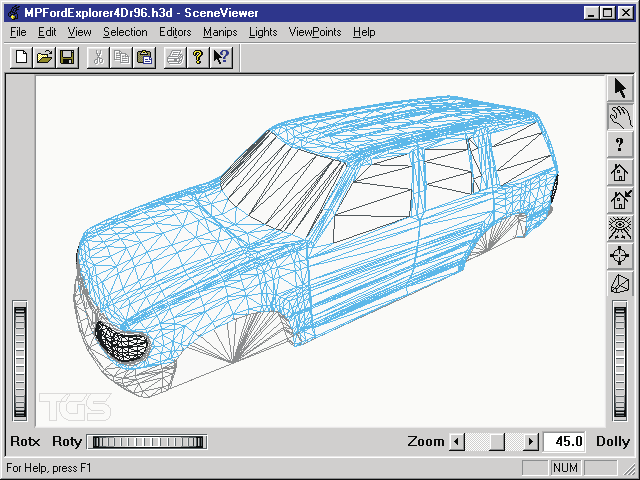Click the print toolbar icon
This screenshot has width=640, height=480.
click(175, 58)
